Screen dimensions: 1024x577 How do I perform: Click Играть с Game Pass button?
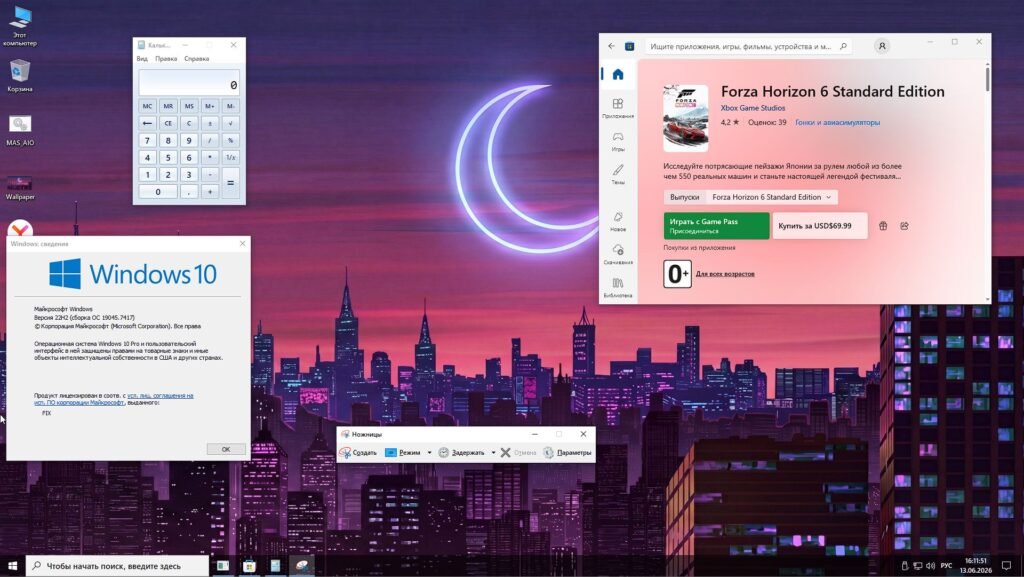pyautogui.click(x=716, y=226)
